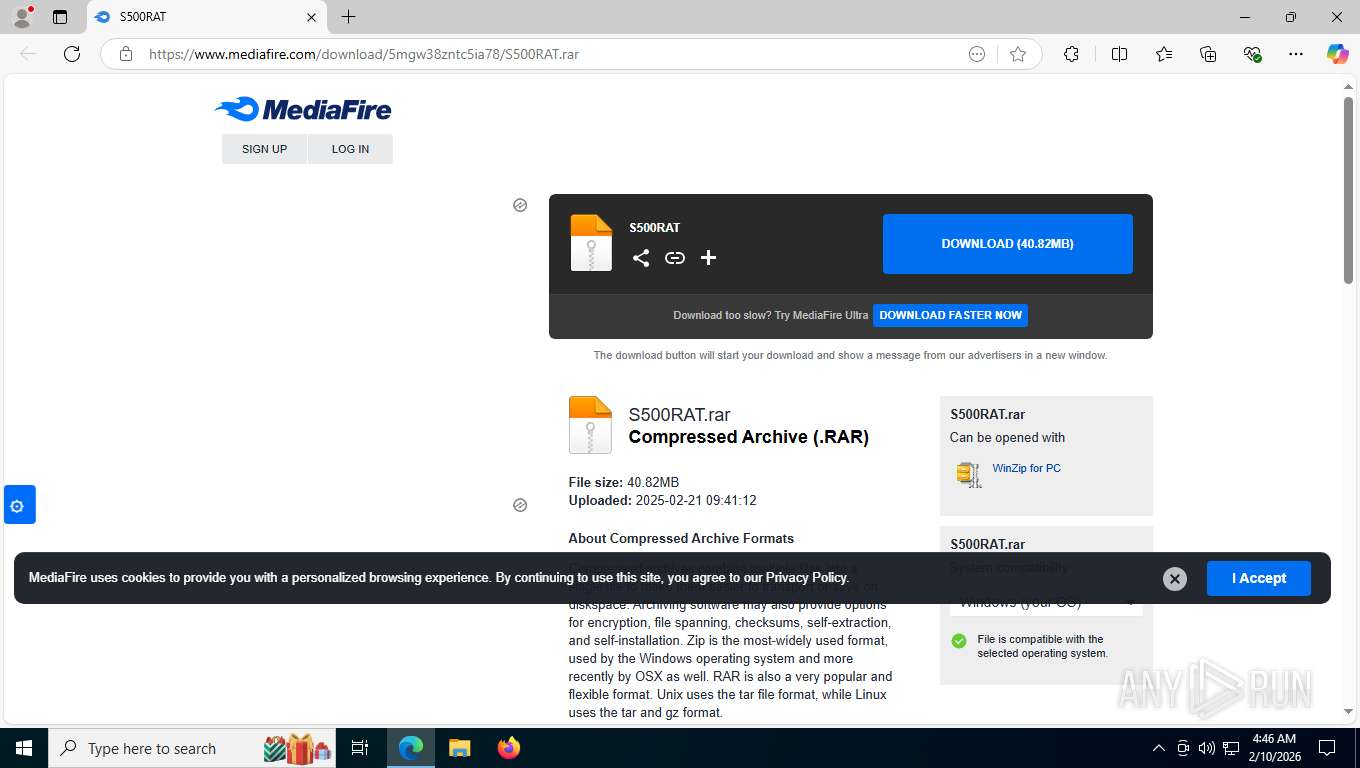Open the profile avatar

[21, 17]
